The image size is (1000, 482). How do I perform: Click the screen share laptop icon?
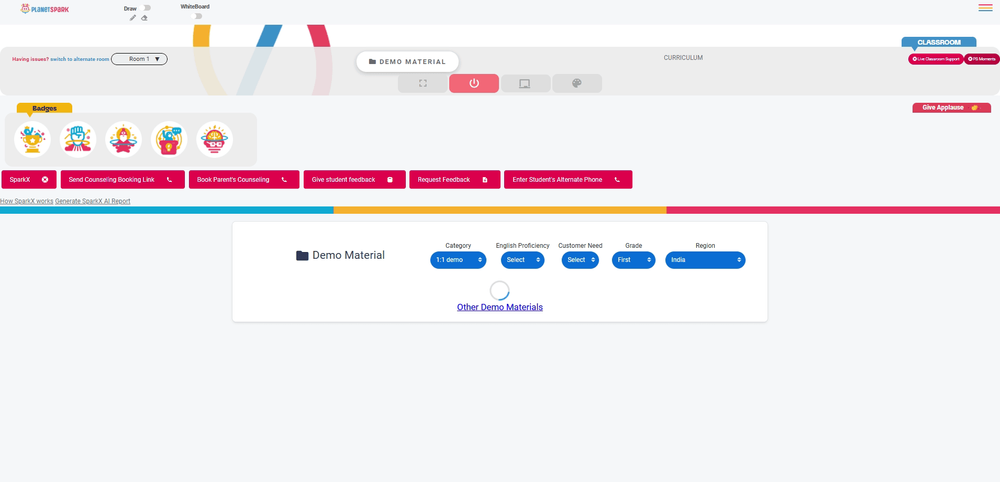[526, 84]
